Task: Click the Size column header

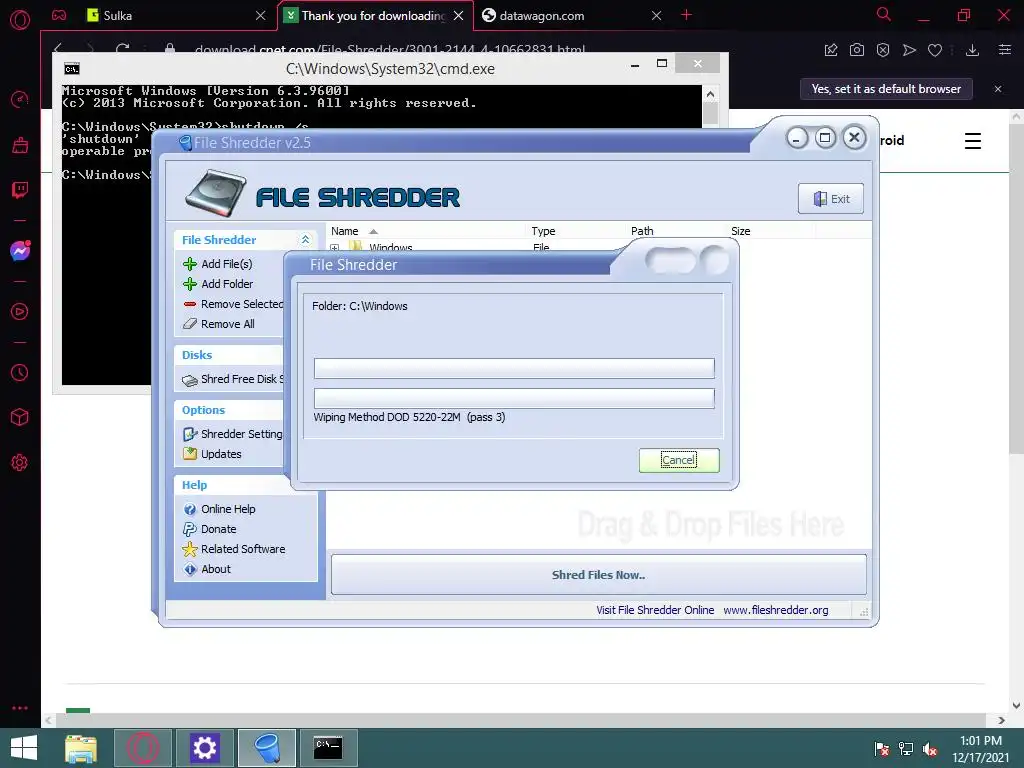Action: coord(741,231)
